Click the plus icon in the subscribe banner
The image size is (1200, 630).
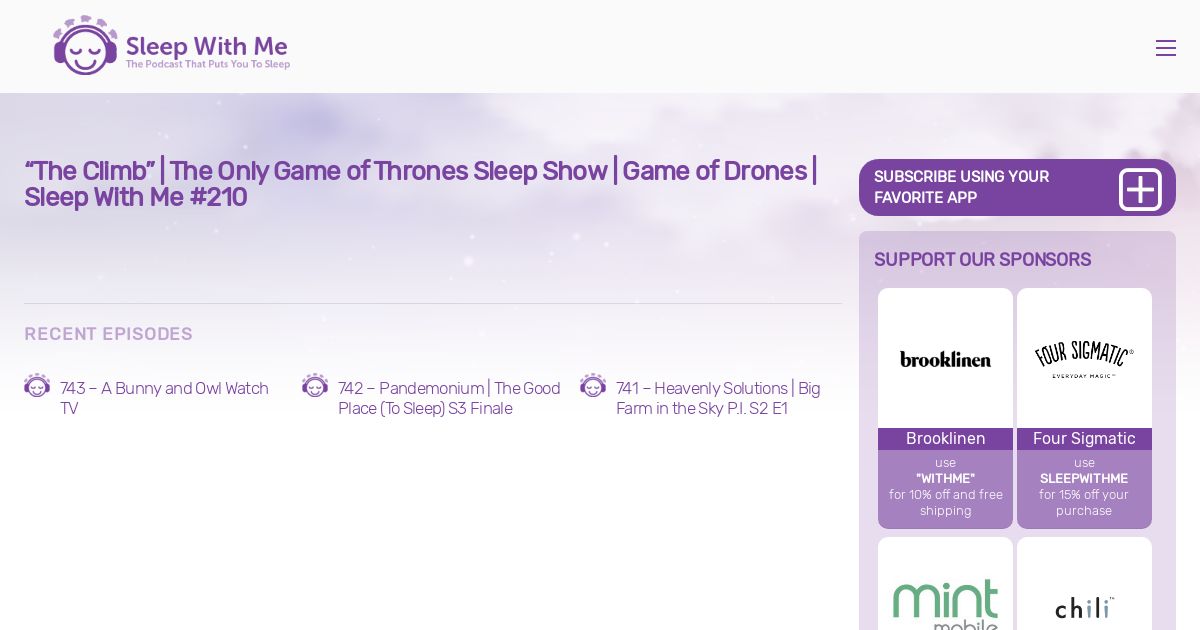1139,189
